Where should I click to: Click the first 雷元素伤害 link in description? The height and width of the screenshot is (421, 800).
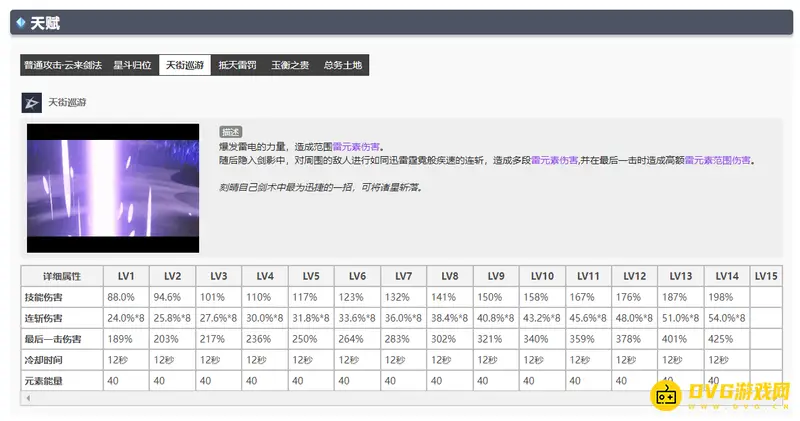[356, 146]
